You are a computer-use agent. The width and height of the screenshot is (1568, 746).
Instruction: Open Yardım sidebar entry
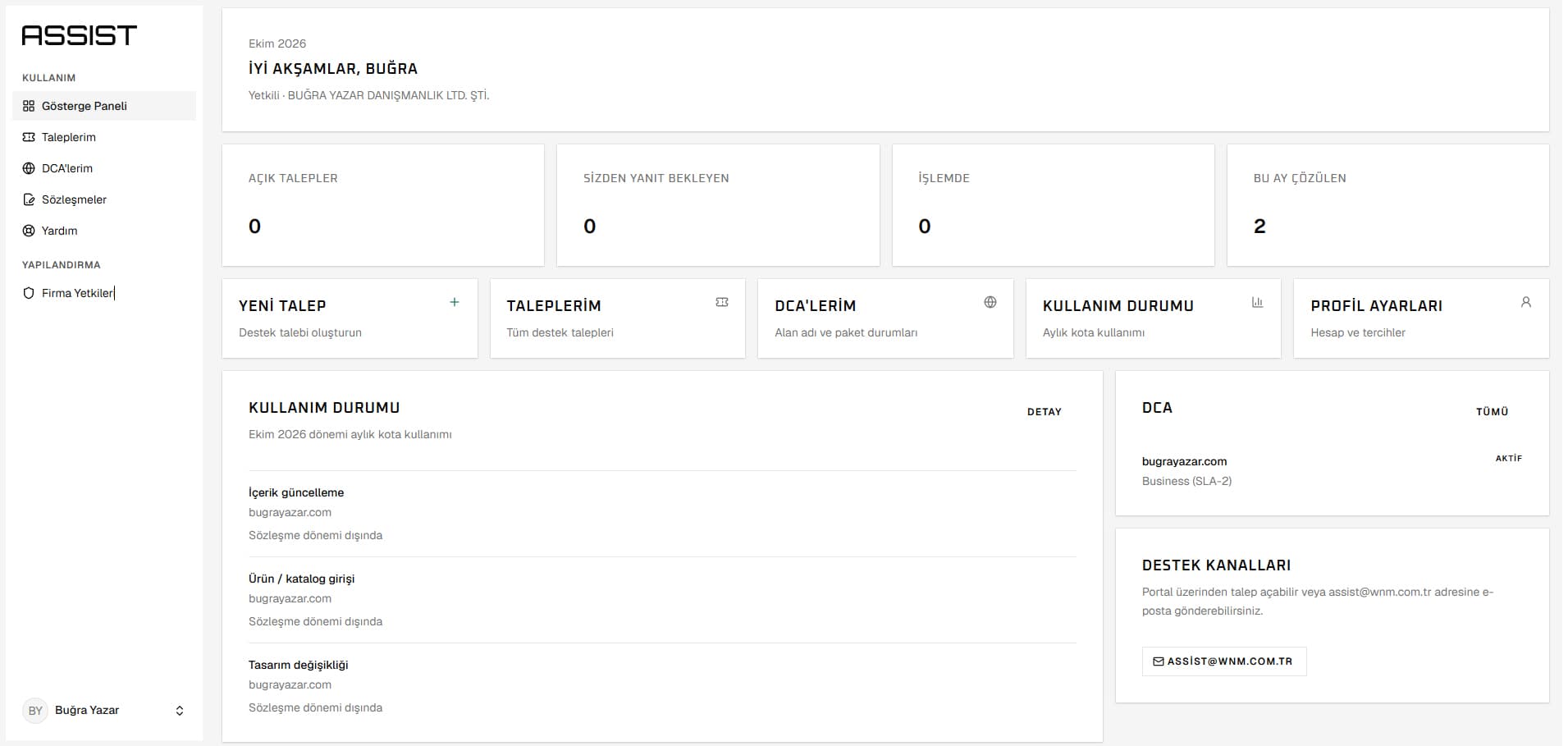[x=104, y=231]
